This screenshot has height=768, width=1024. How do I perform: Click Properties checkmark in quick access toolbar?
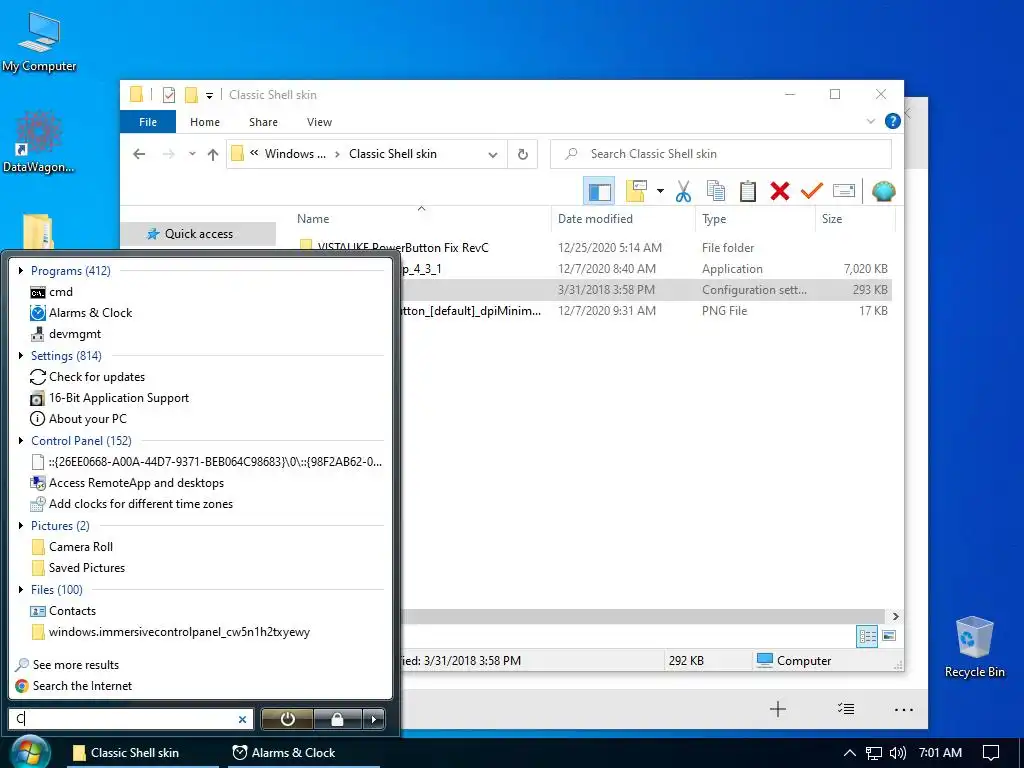click(x=168, y=95)
